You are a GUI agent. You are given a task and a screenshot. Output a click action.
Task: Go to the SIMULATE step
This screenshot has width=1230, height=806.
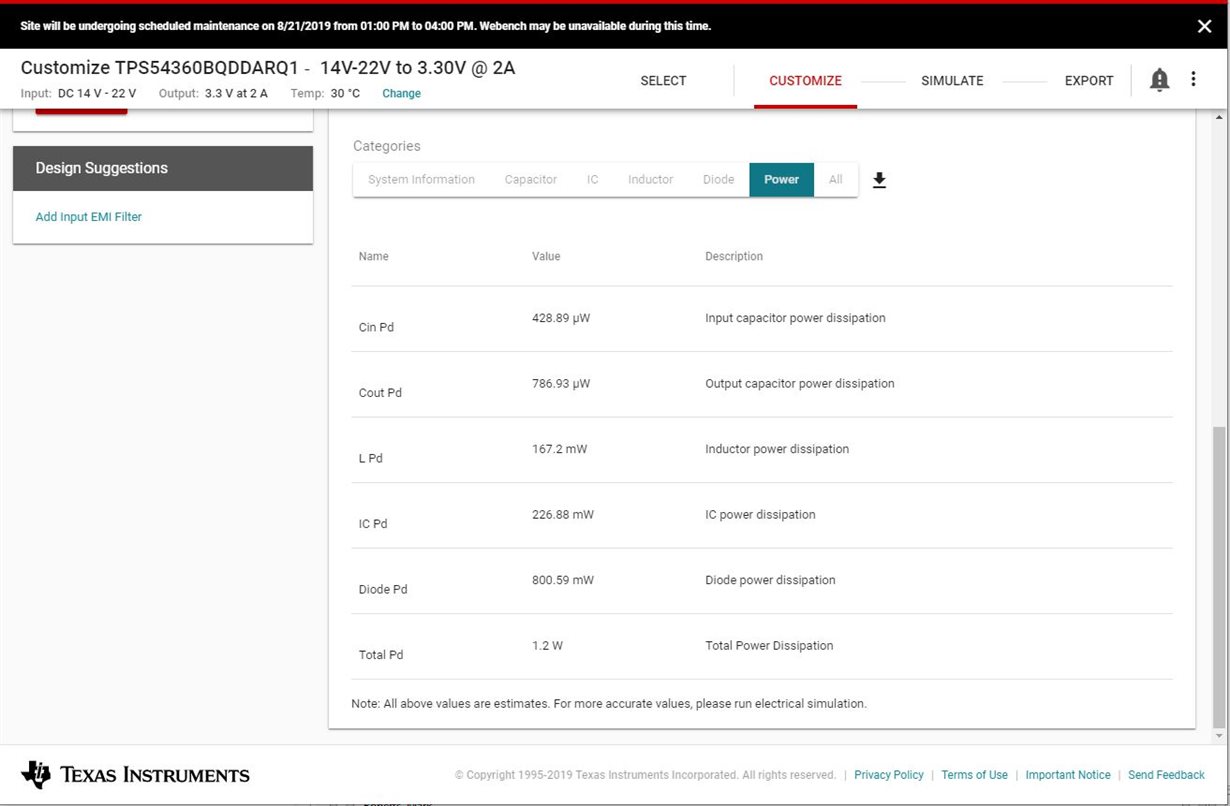pyautogui.click(x=952, y=81)
